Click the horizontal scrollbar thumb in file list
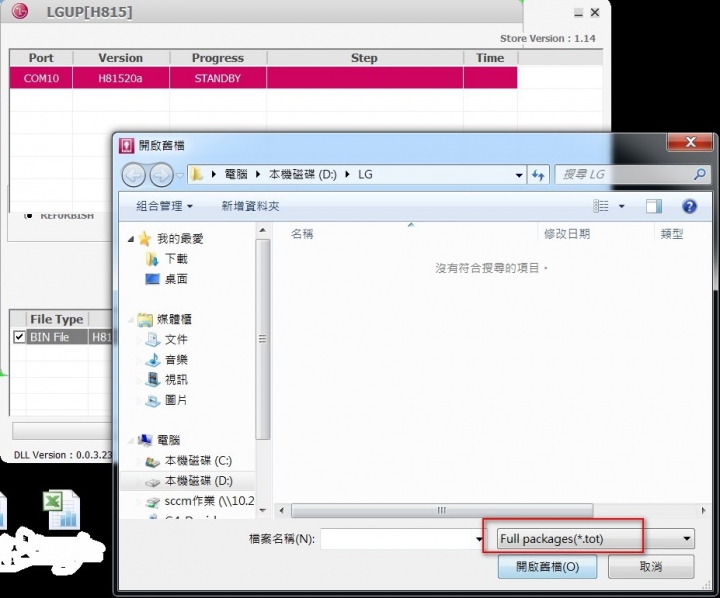Image resolution: width=720 pixels, height=598 pixels. pyautogui.click(x=442, y=510)
